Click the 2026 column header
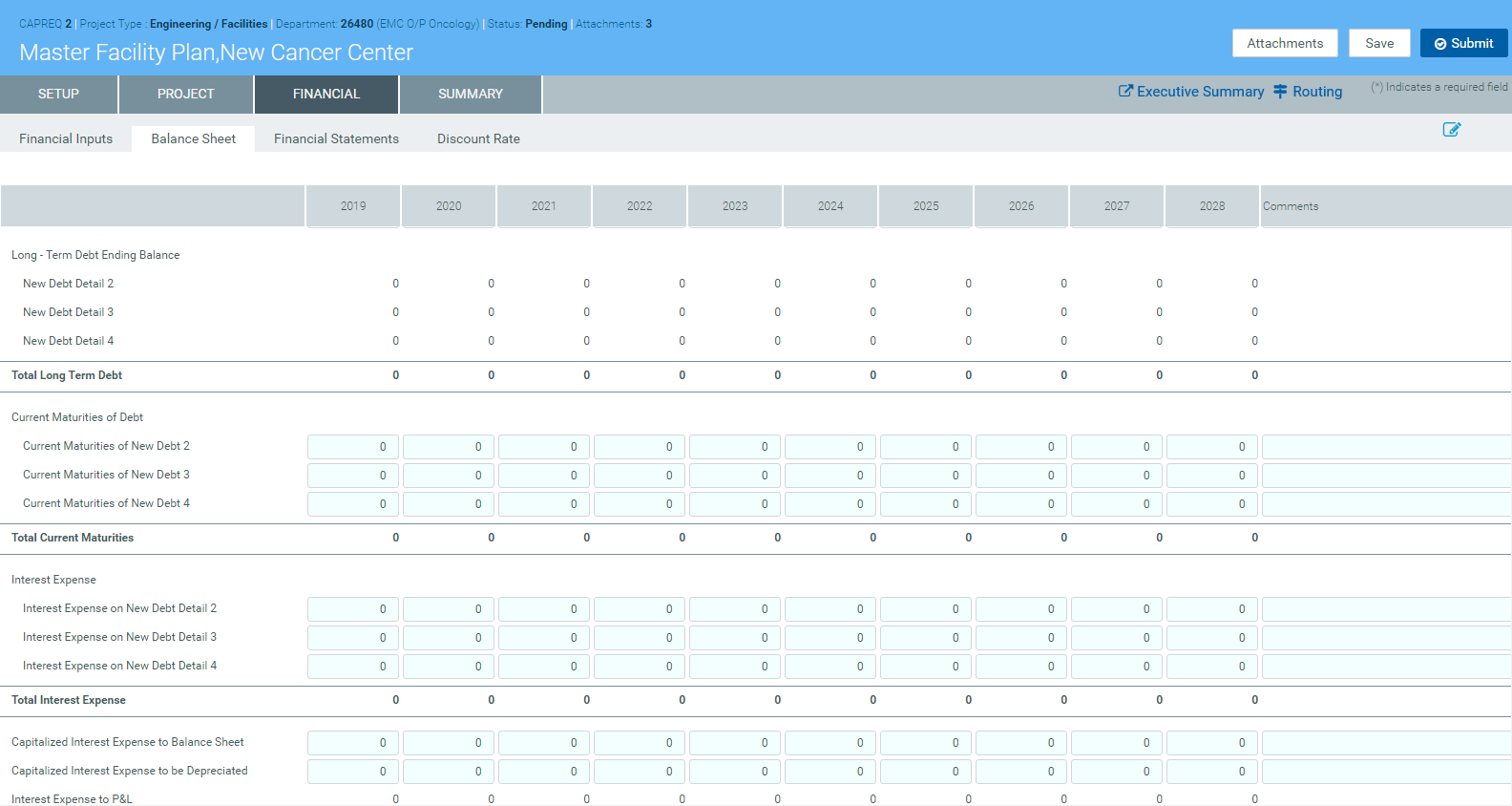Image resolution: width=1512 pixels, height=806 pixels. tap(1020, 206)
